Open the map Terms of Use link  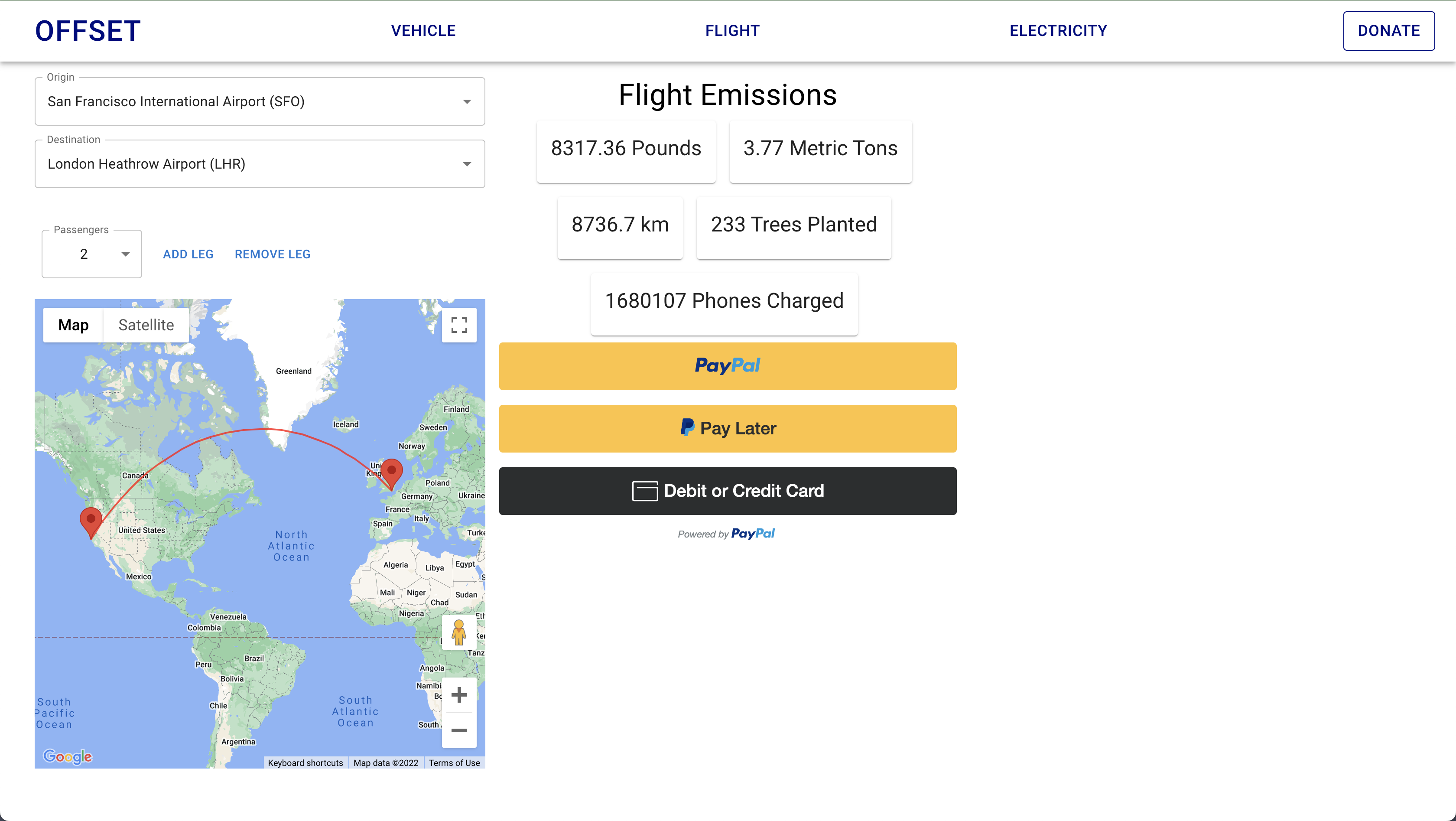[x=454, y=763]
